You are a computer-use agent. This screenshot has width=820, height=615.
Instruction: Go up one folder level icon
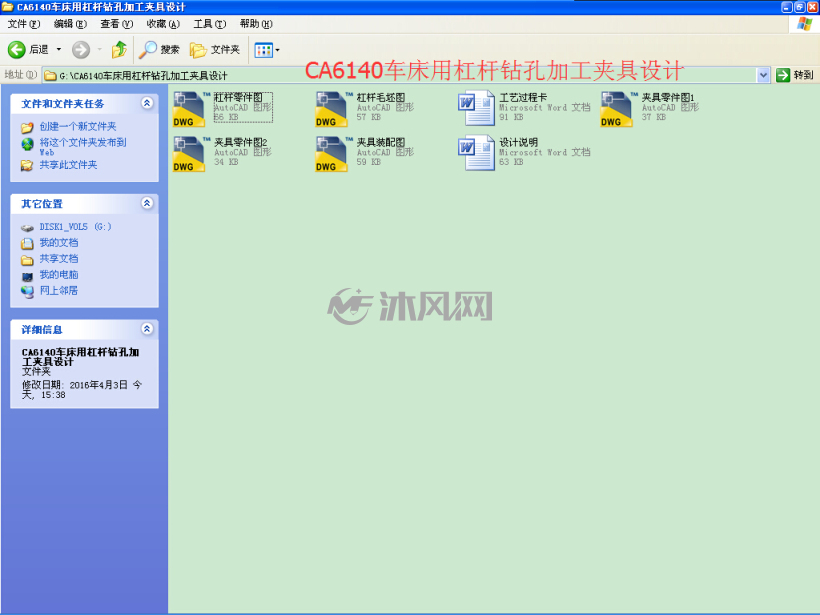119,50
